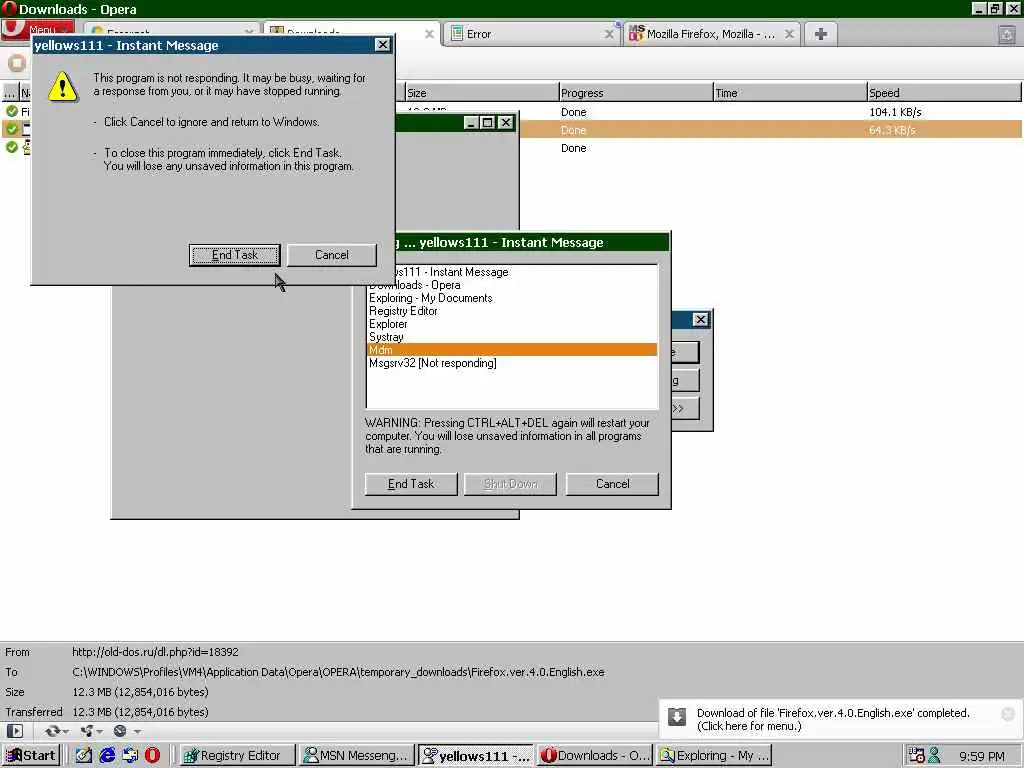
Task: Click the Task Scheduler tray icon
Action: click(x=916, y=756)
